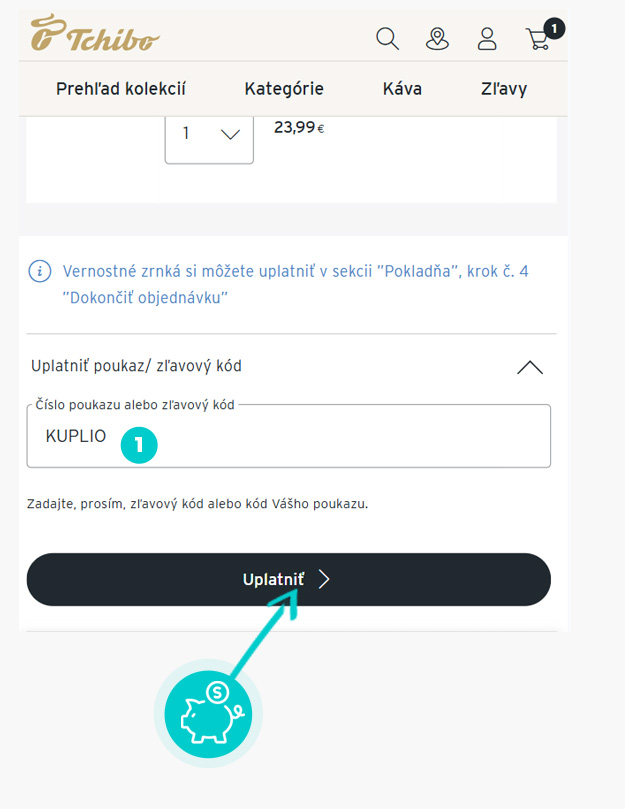Click the Tchibo logo

95,33
